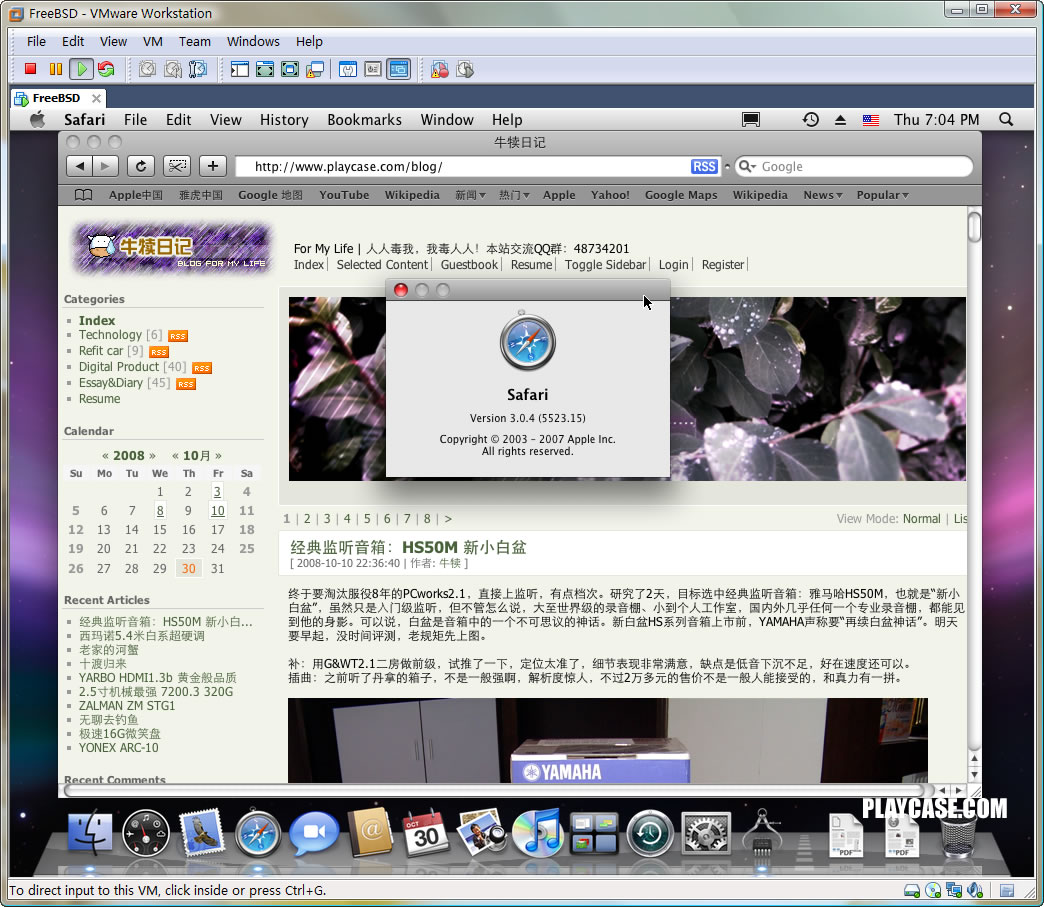Viewport: 1044px width, 907px height.
Task: Click the Web Clip scissors button
Action: tap(176, 166)
